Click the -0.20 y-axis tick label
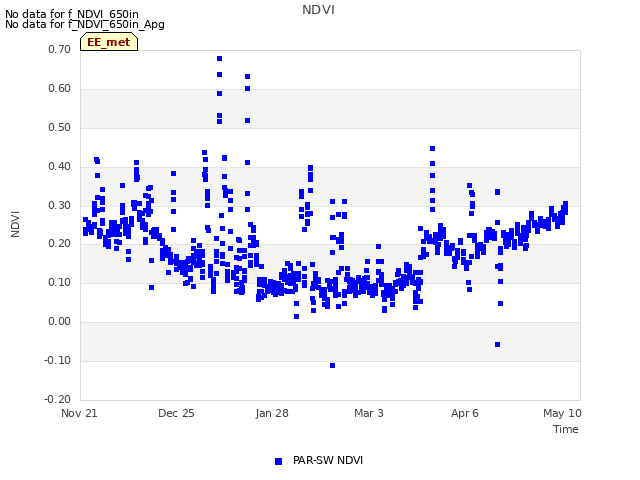The height and width of the screenshot is (480, 640). coord(58,399)
